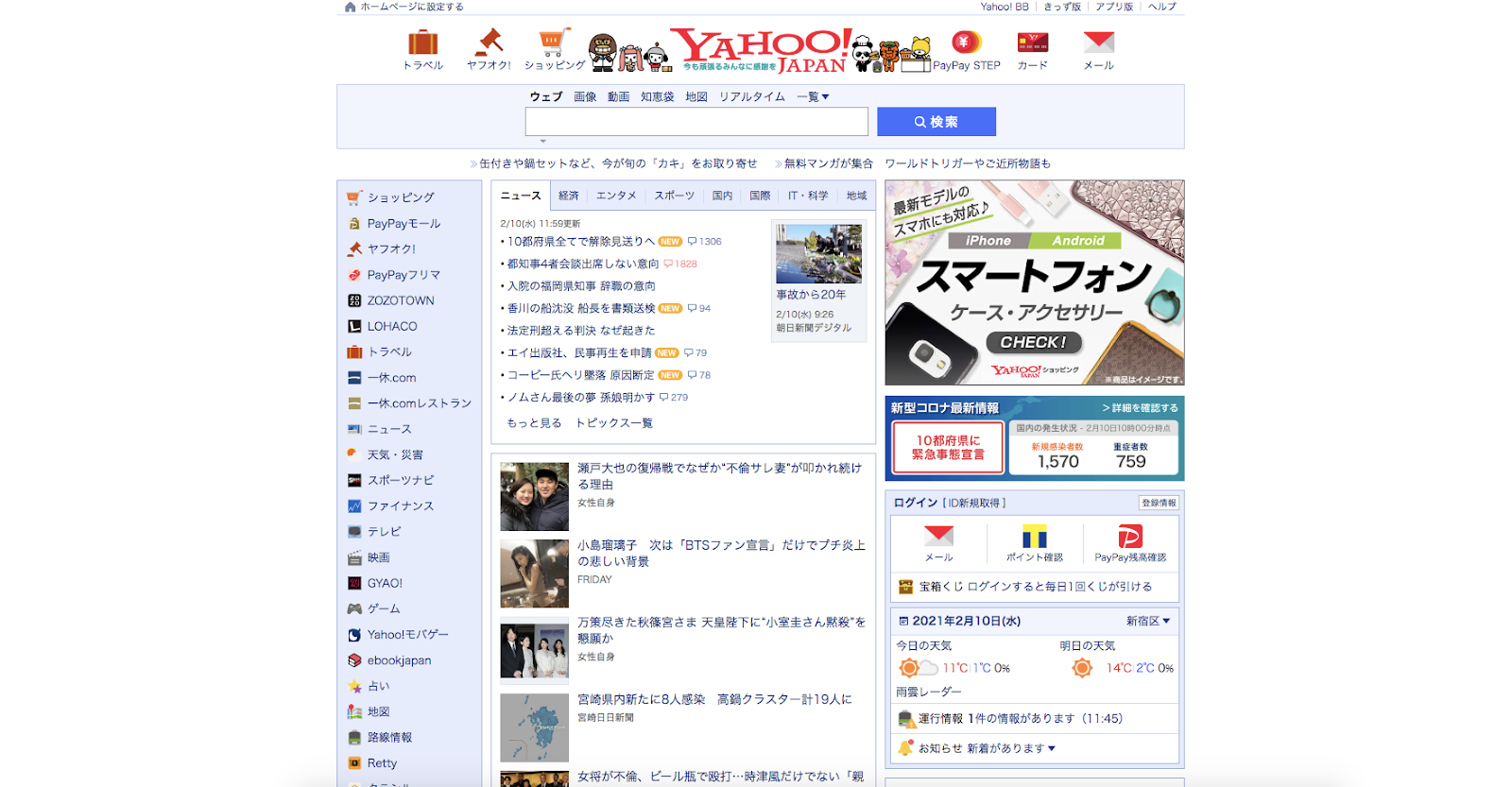The height and width of the screenshot is (787, 1512).
Task: Open スポーツナビ in the left sidebar
Action: click(401, 480)
